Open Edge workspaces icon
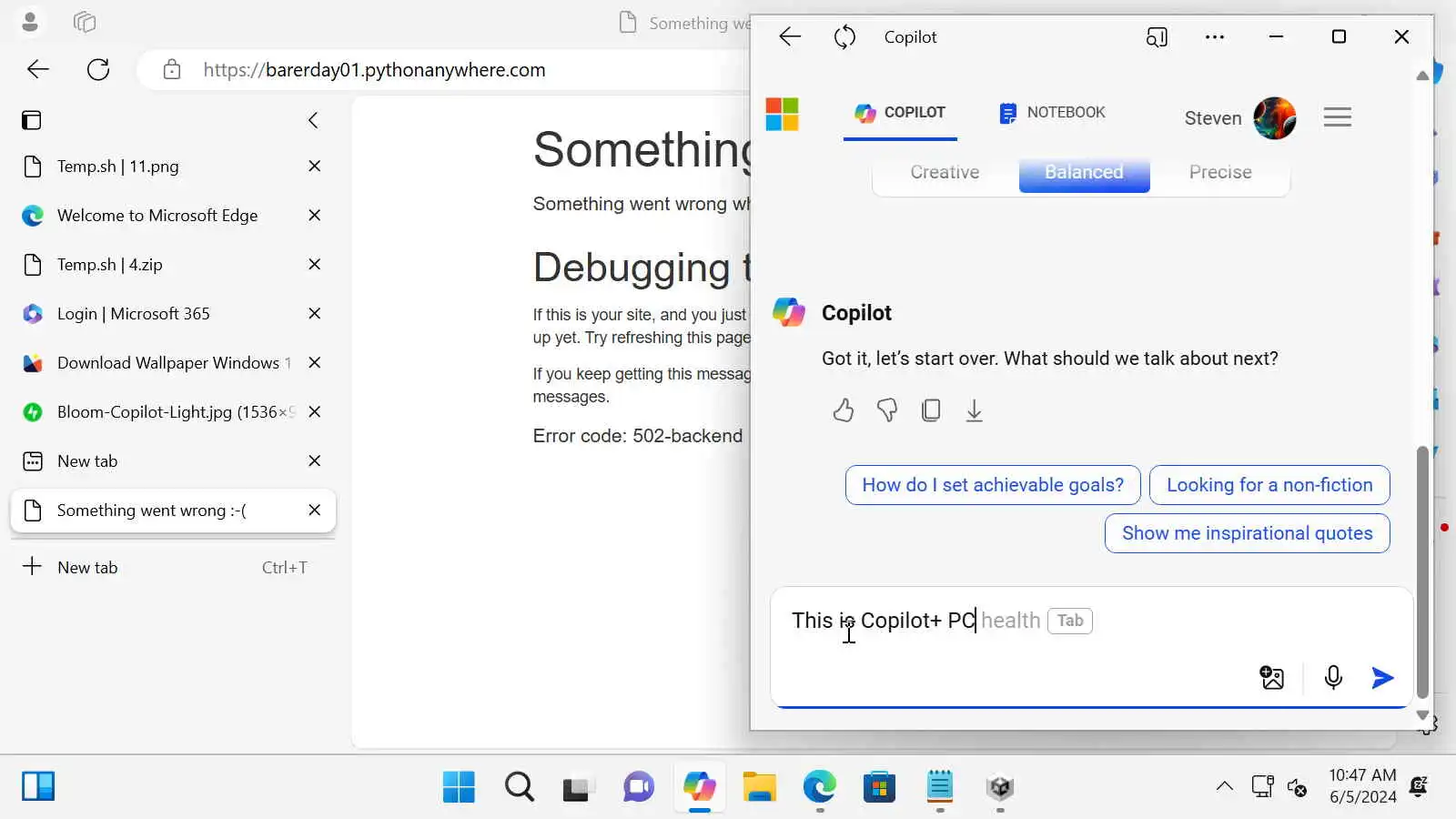This screenshot has width=1456, height=819. pos(85,22)
